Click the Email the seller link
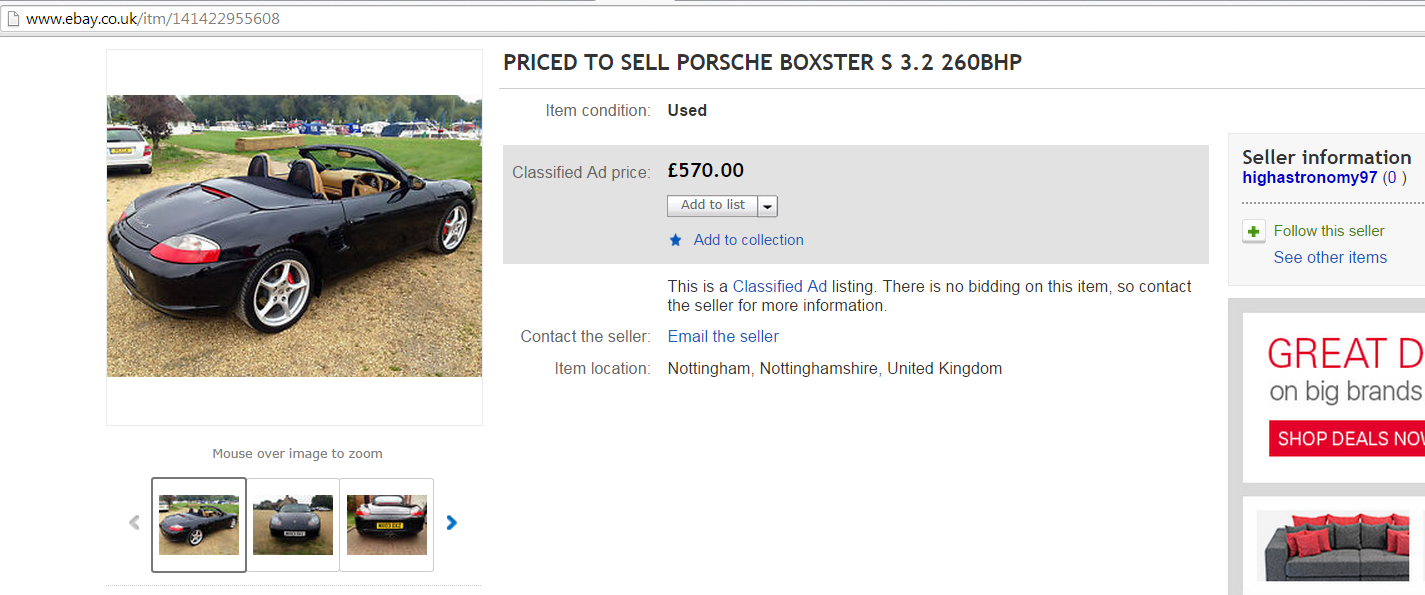1425x595 pixels. (x=723, y=336)
